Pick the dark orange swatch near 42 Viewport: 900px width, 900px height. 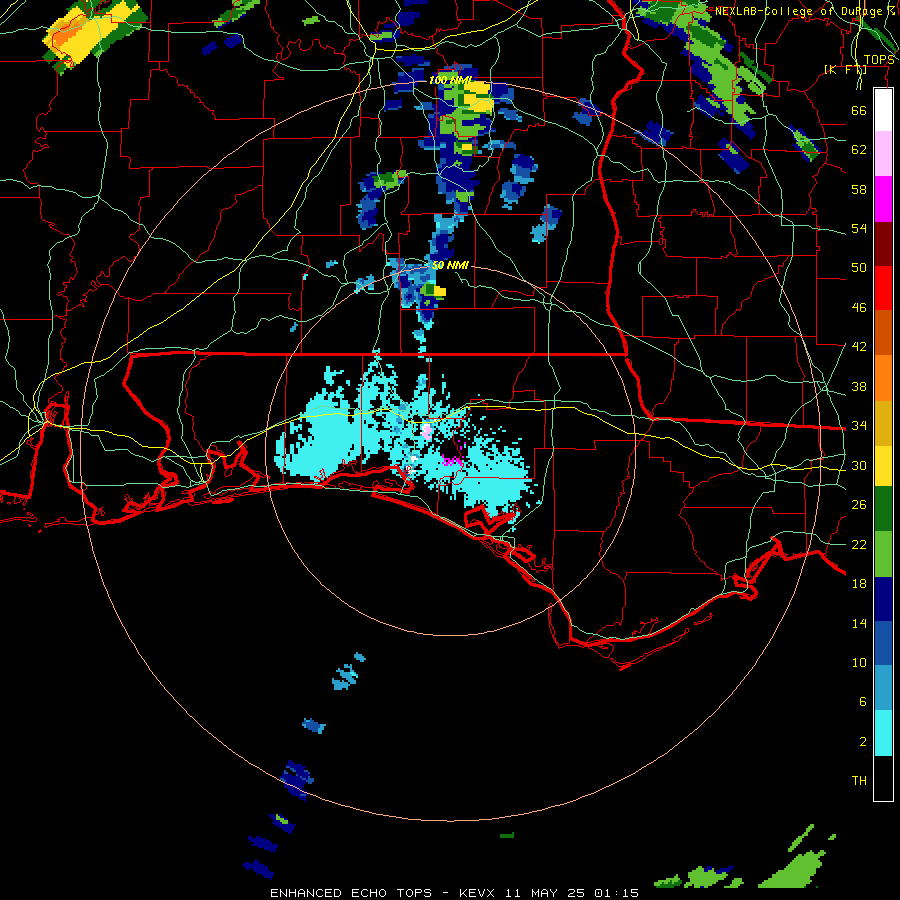pyautogui.click(x=883, y=333)
